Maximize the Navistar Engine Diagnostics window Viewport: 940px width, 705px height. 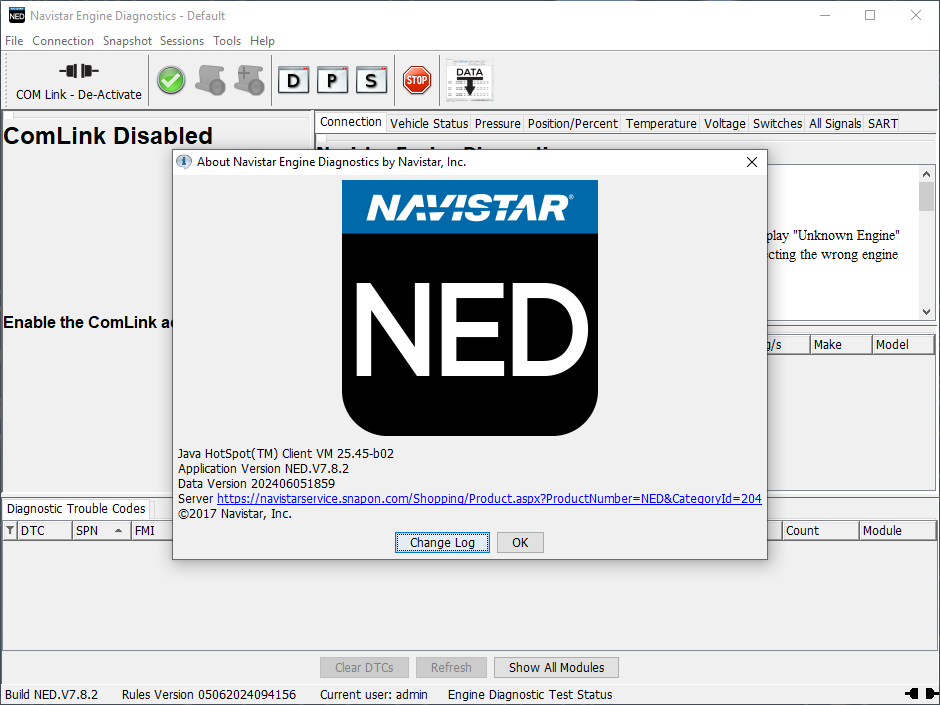pos(870,16)
